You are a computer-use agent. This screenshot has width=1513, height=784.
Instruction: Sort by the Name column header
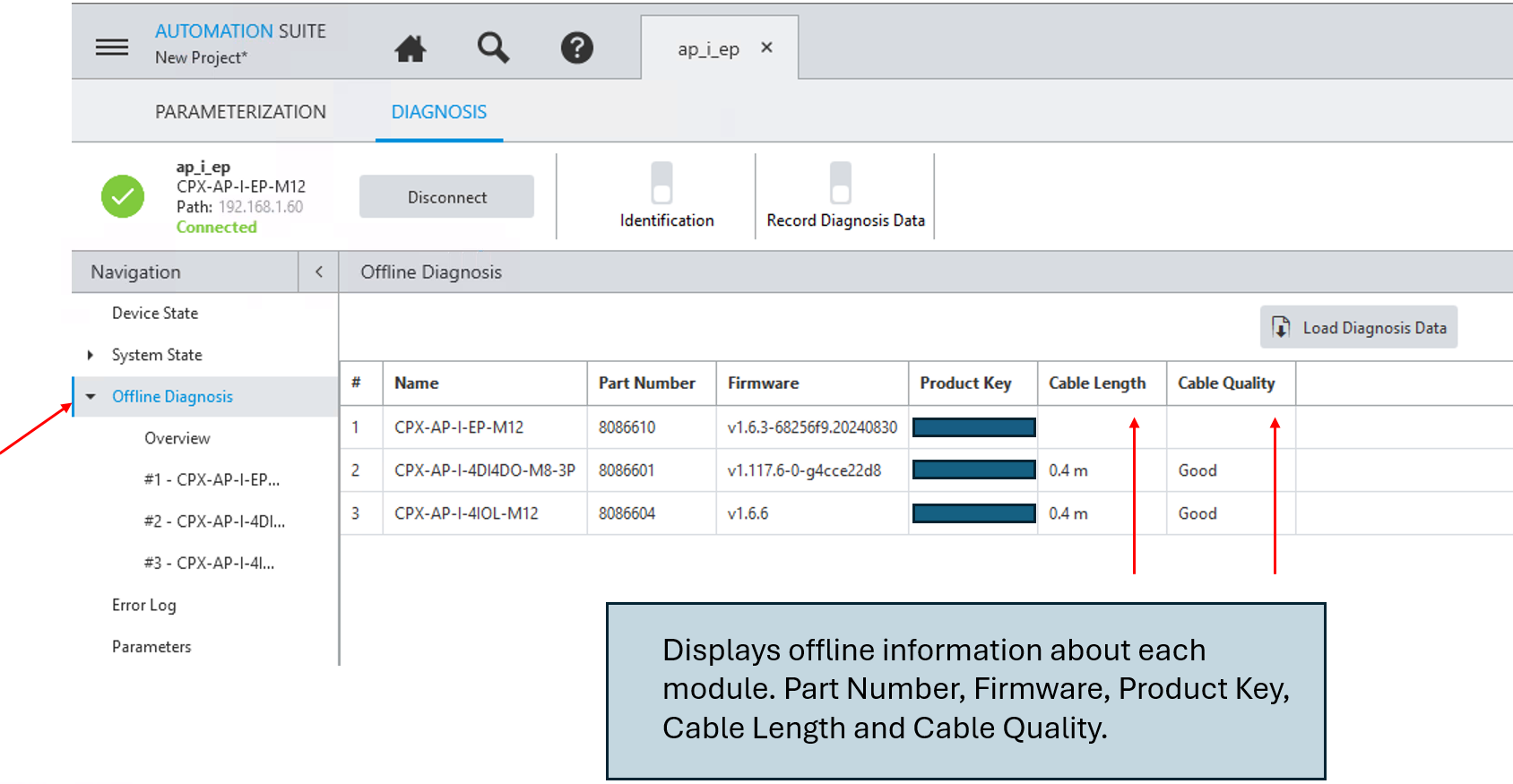[485, 383]
